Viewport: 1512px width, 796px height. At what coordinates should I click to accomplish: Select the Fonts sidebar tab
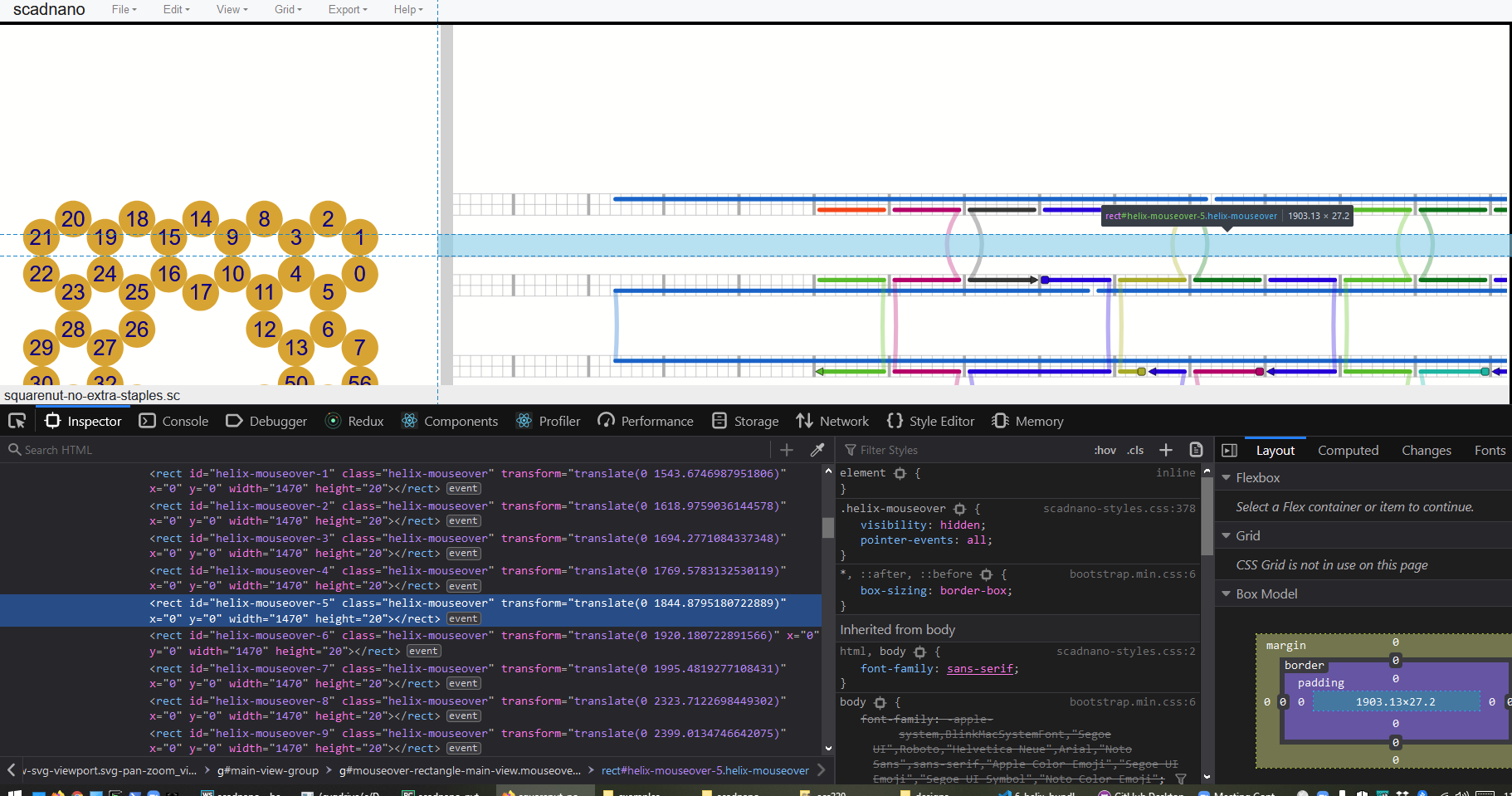[x=1490, y=450]
